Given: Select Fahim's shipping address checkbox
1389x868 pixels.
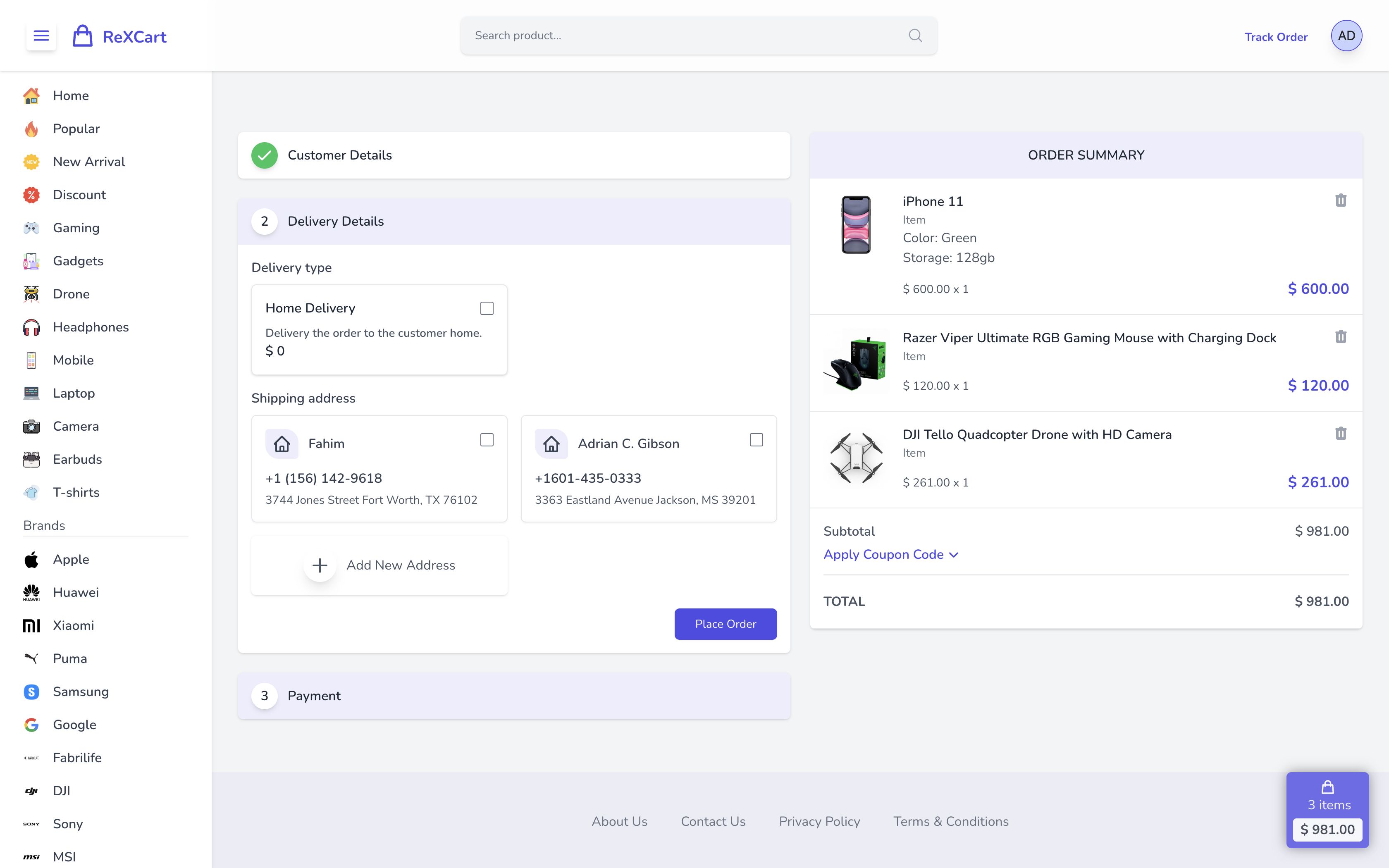Looking at the screenshot, I should (x=487, y=440).
